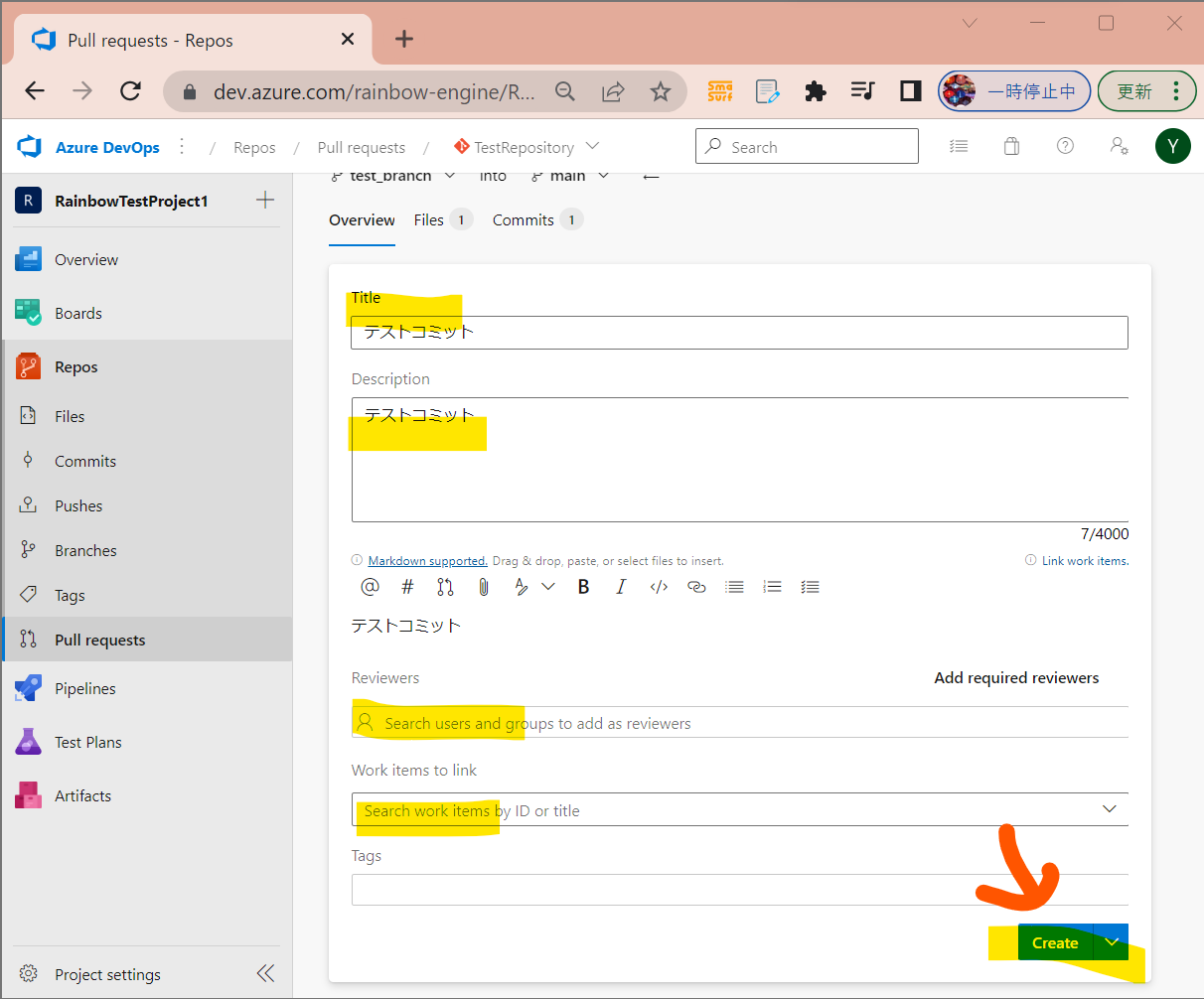Open the Create button dropdown arrow
Image resolution: width=1204 pixels, height=999 pixels.
tap(1112, 942)
